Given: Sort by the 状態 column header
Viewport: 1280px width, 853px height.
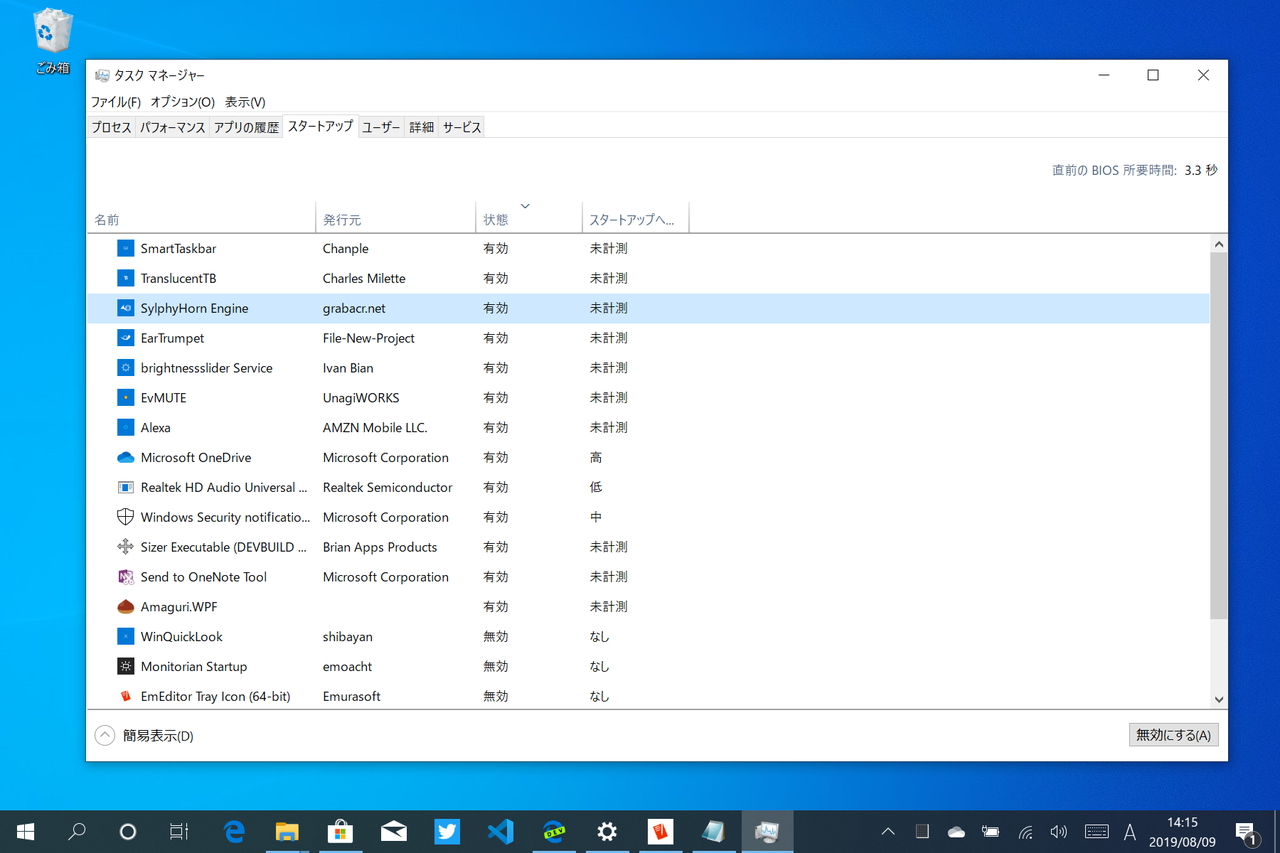Looking at the screenshot, I should click(528, 219).
